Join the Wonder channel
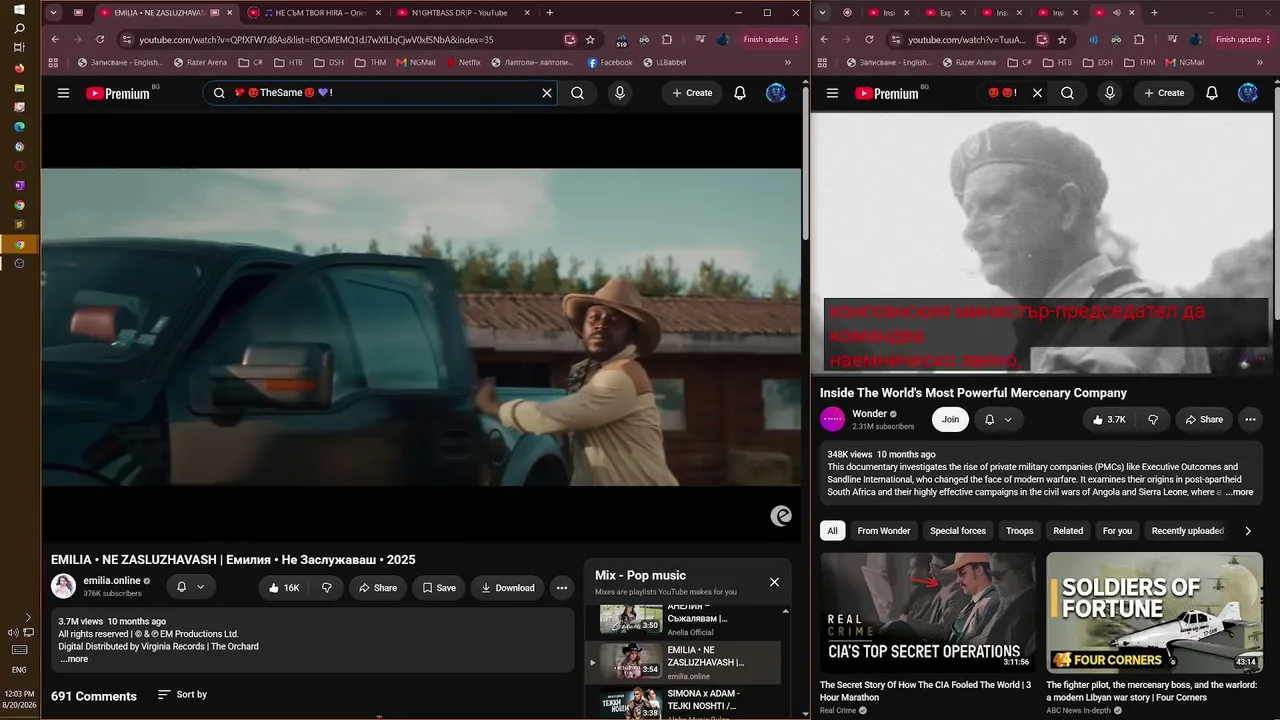Image resolution: width=1280 pixels, height=720 pixels. pos(950,419)
